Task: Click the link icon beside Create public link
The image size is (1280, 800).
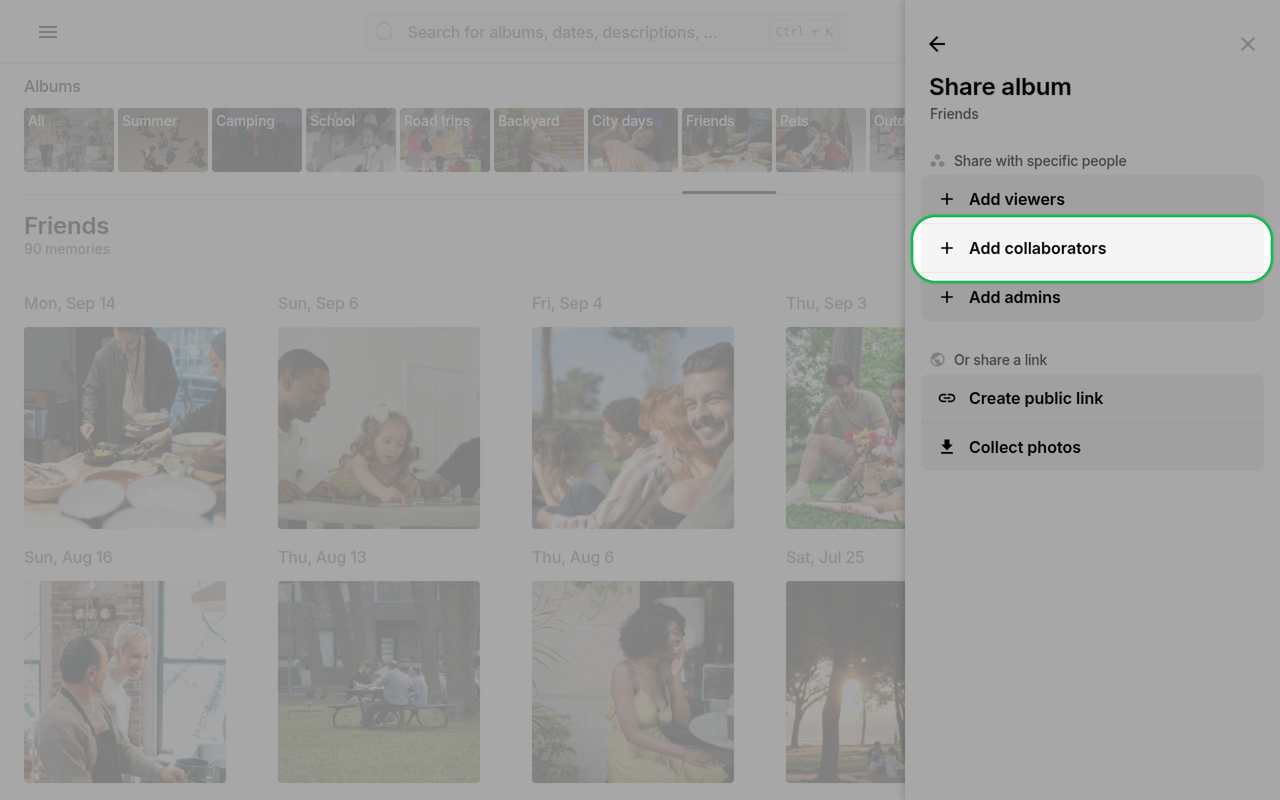Action: click(x=947, y=398)
